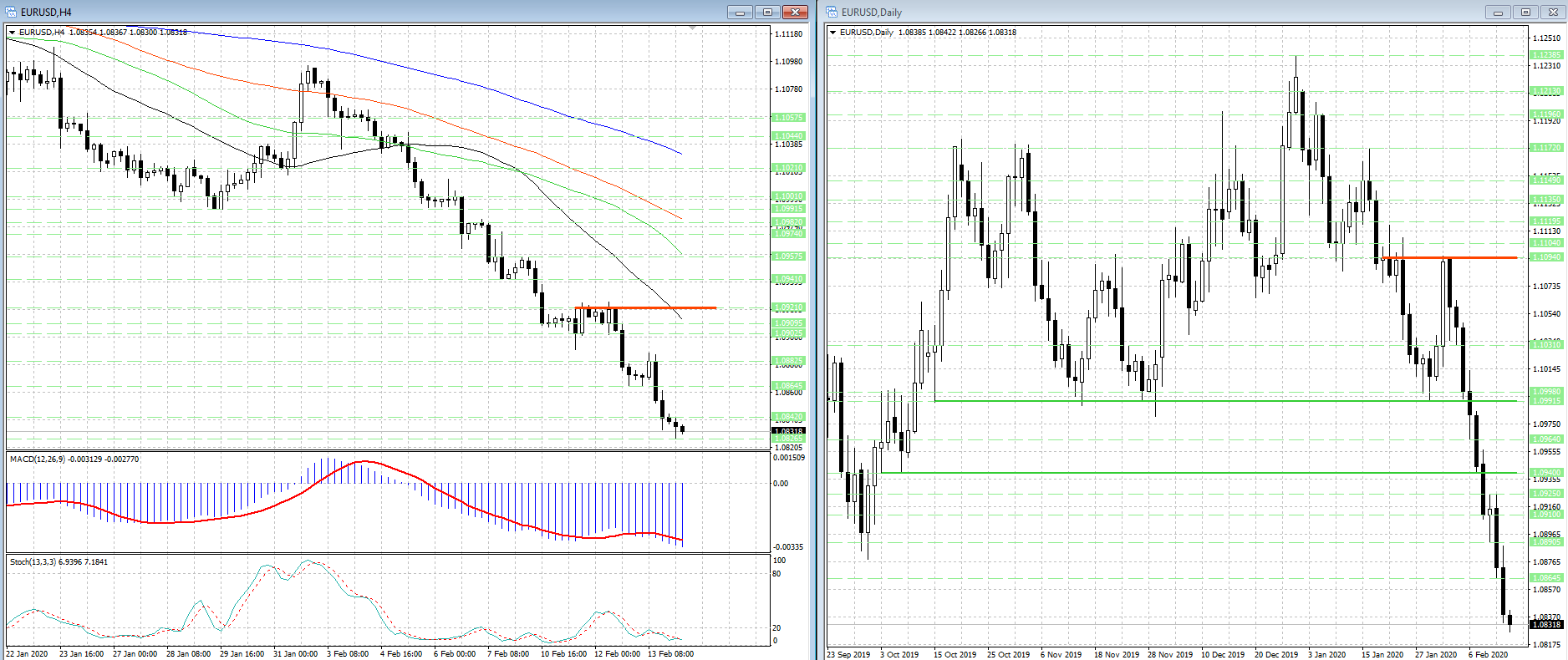
Task: Maximize the EURUSD,H4 chart window
Action: (x=767, y=12)
